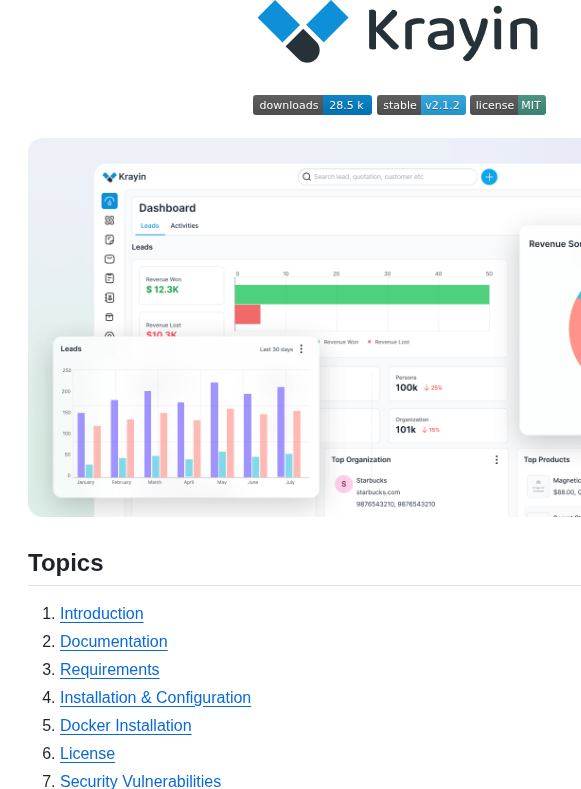Open the Krayin dashboard preview image
The height and width of the screenshot is (789, 581).
(304, 328)
